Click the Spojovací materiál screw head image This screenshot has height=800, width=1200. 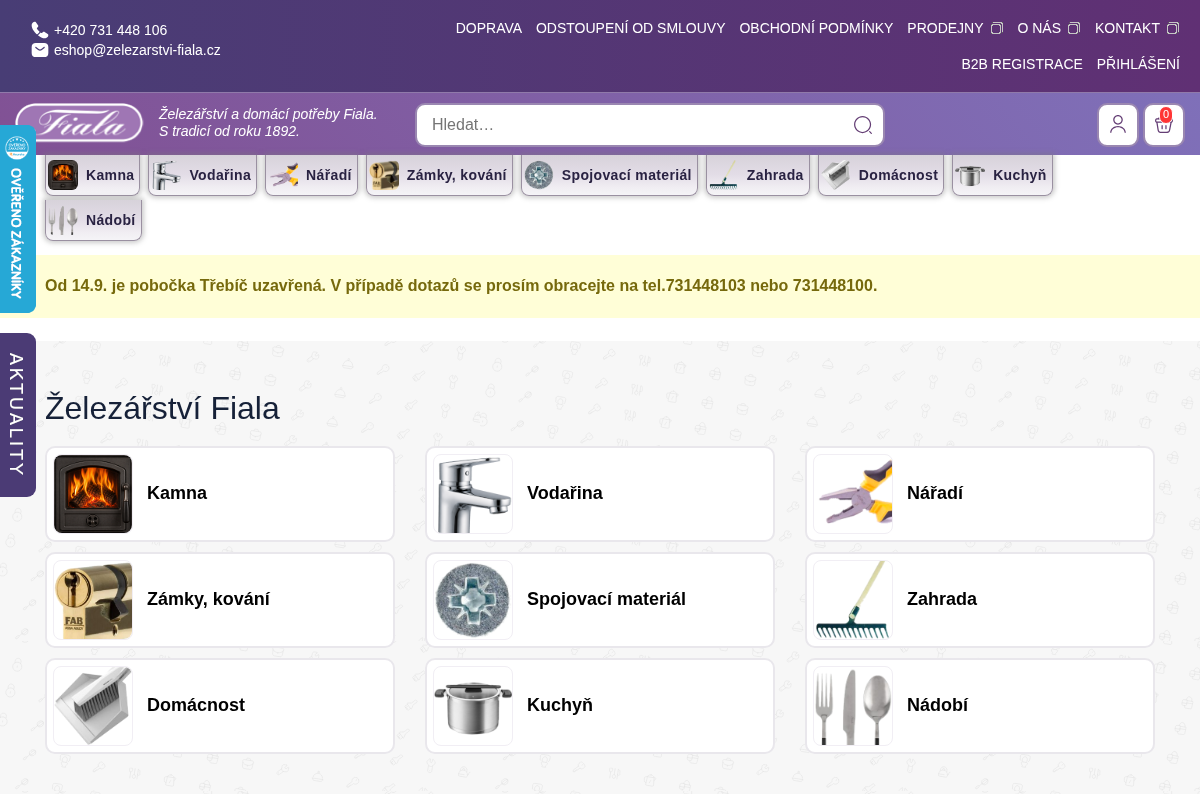[x=473, y=600]
